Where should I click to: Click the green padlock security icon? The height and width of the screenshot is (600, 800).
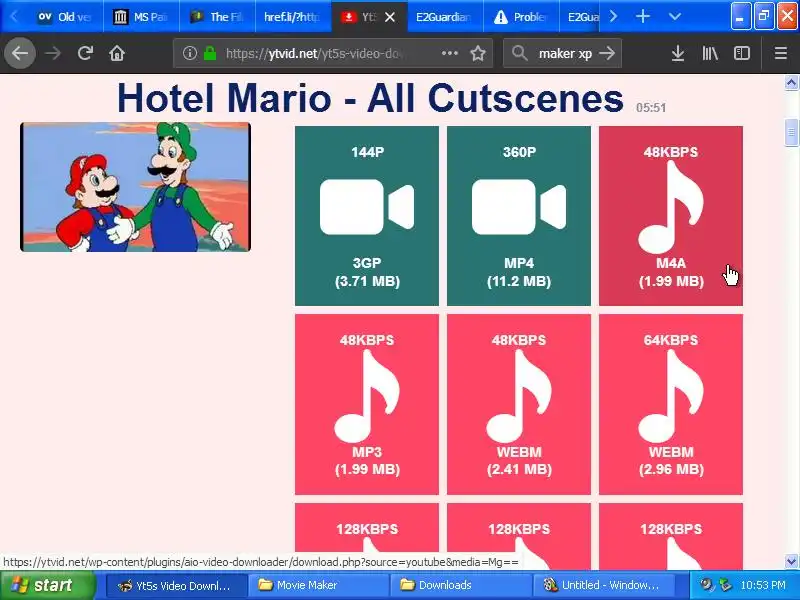(210, 53)
